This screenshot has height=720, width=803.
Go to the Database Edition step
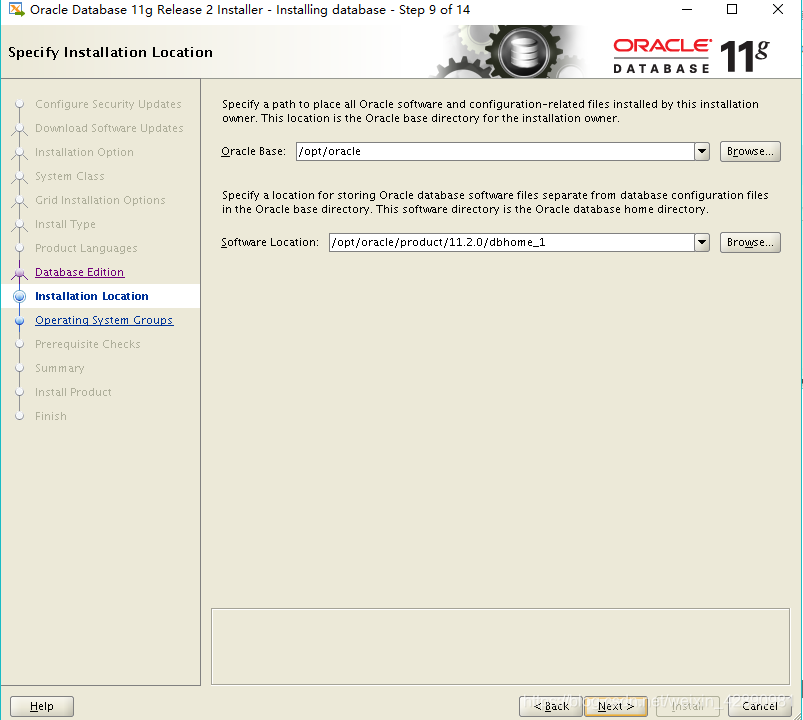pyautogui.click(x=79, y=272)
